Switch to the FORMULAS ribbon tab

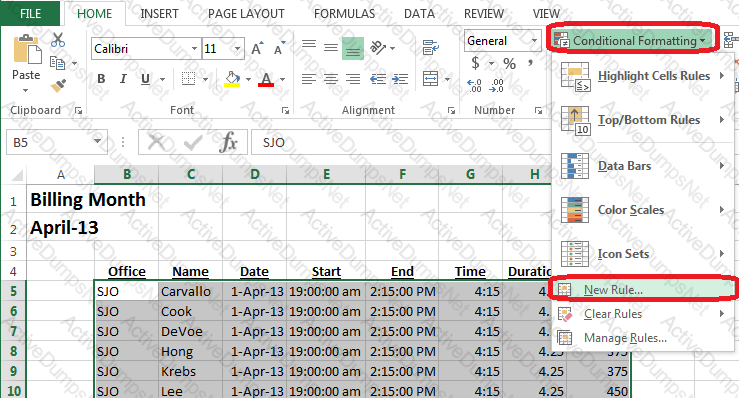344,14
